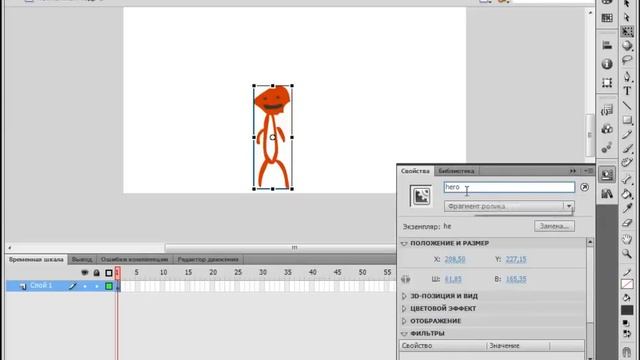Click help icon beside instance name
Screen dimensions: 640x360
click(584, 187)
